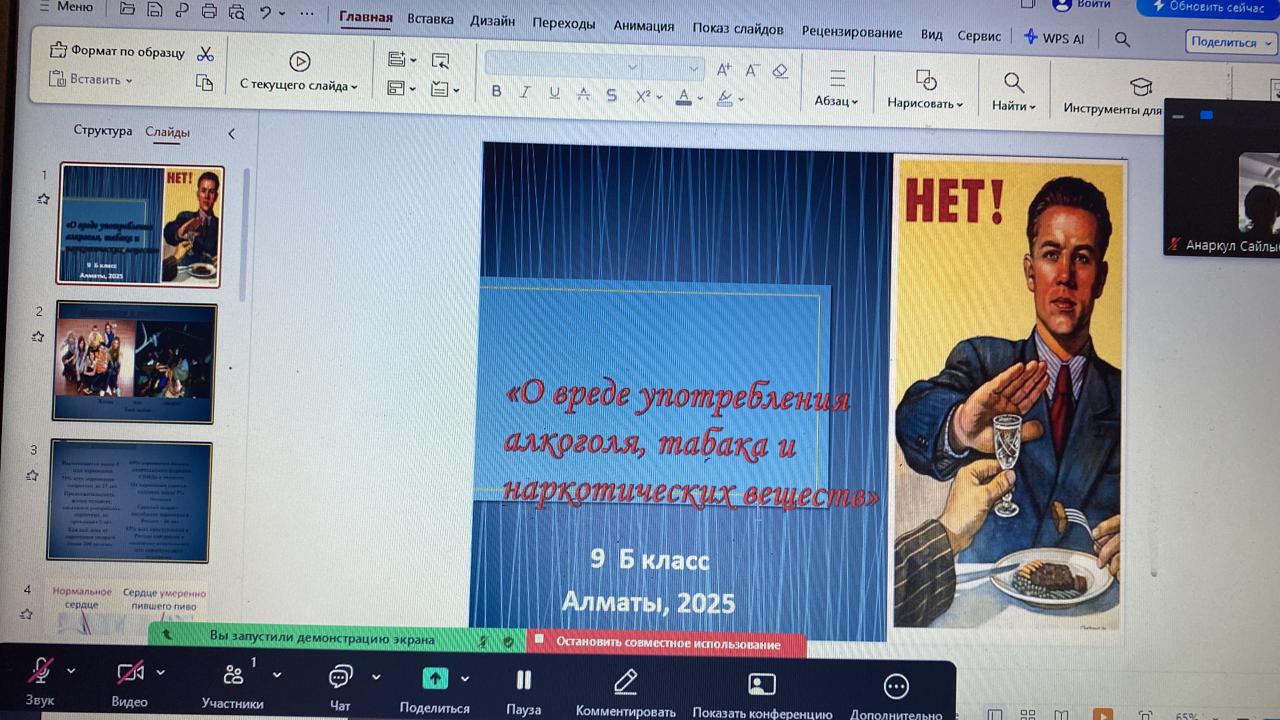The image size is (1280, 720).
Task: Apply italic formatting
Action: (x=524, y=92)
